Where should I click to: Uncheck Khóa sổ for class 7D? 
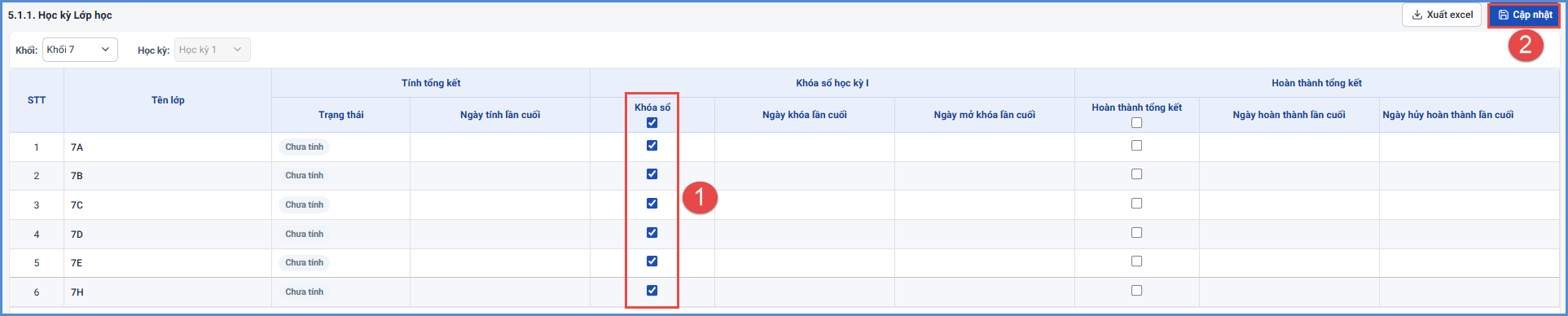click(652, 233)
